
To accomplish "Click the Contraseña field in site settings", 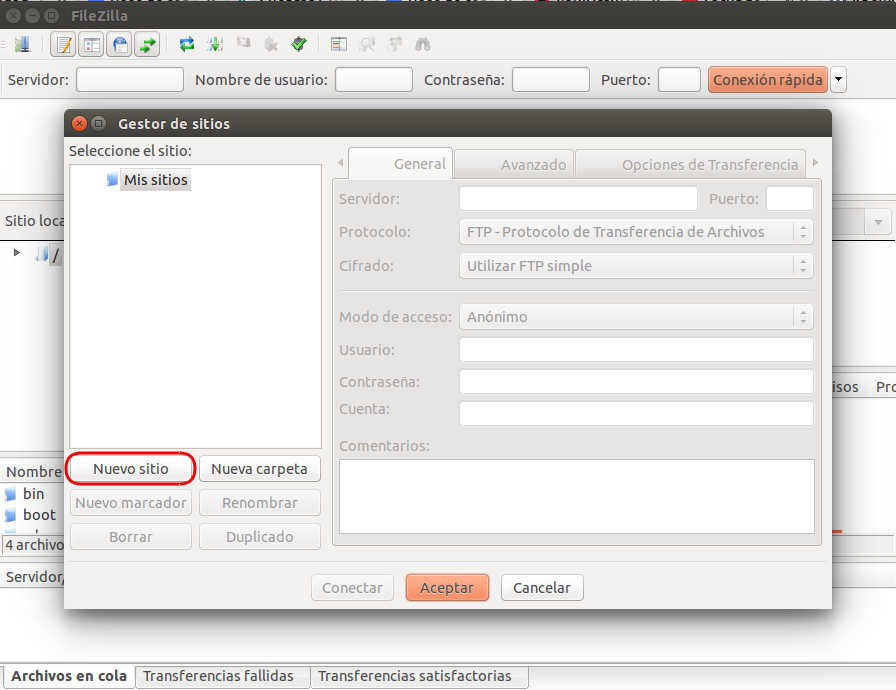I will pos(636,382).
